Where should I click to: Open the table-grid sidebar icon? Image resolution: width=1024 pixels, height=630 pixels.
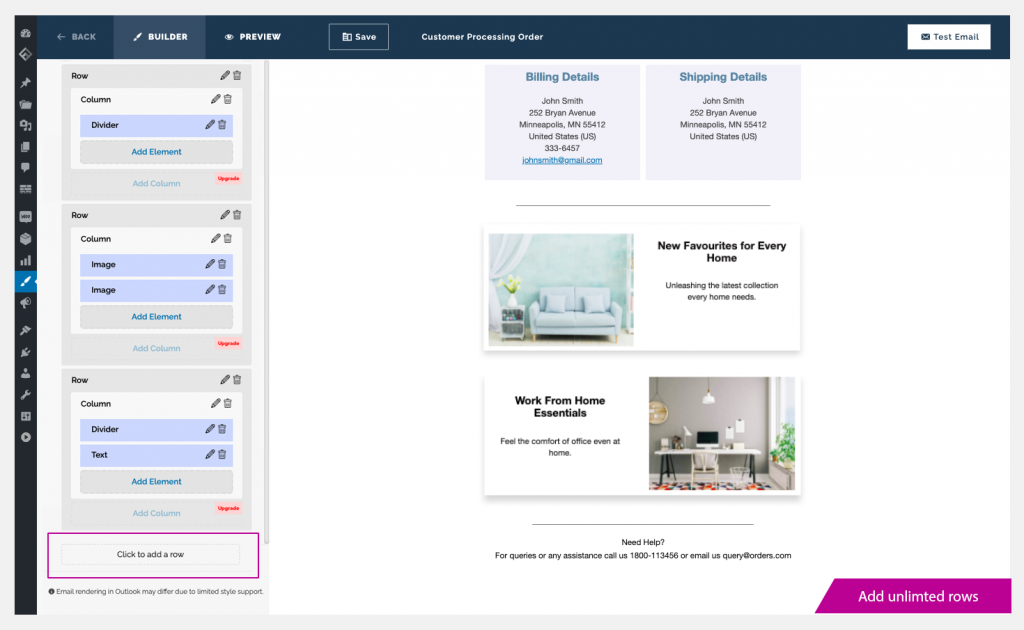[25, 189]
